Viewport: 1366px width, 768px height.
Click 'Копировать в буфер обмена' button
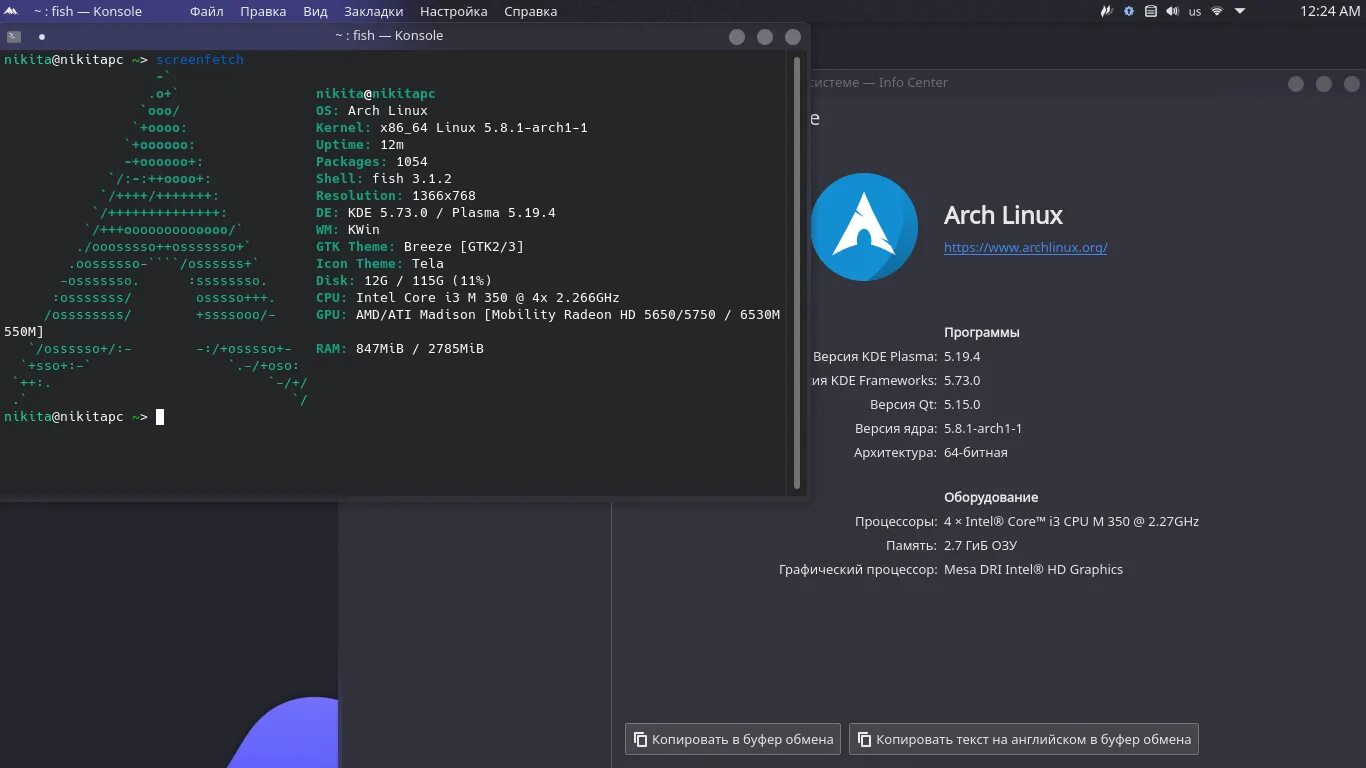coord(733,740)
